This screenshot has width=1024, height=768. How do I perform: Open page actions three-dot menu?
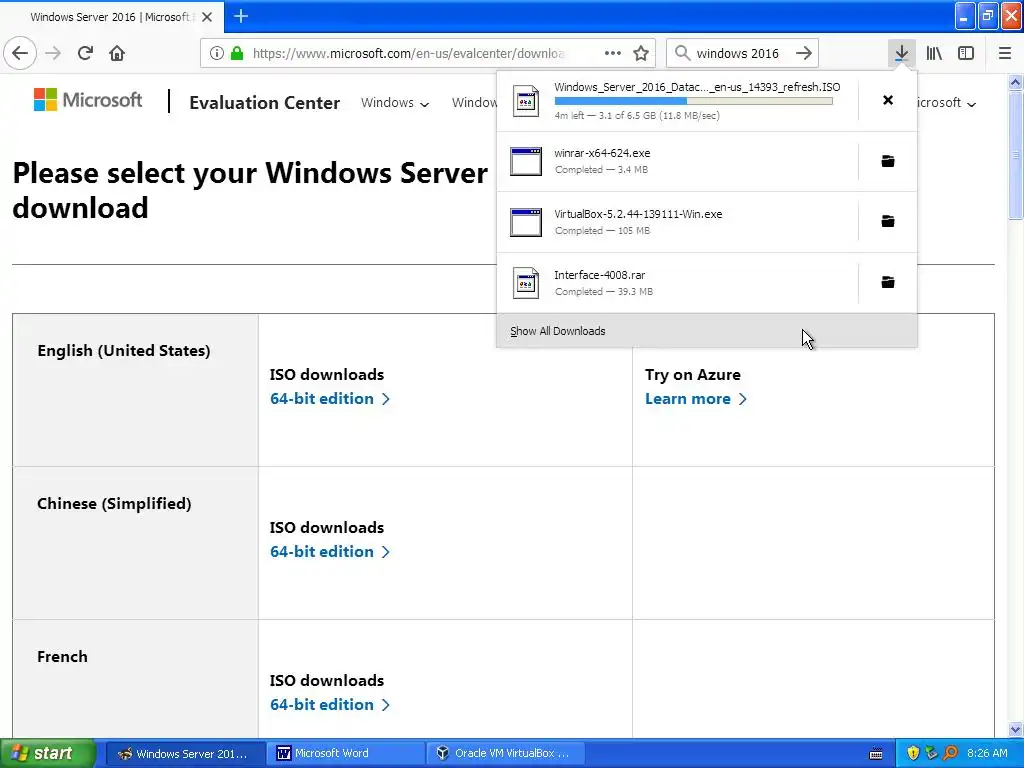click(613, 53)
